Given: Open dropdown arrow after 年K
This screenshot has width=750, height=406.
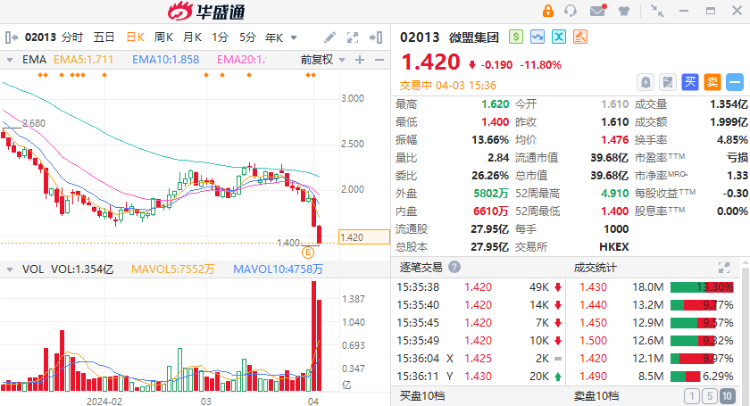Looking at the screenshot, I should pyautogui.click(x=294, y=38).
